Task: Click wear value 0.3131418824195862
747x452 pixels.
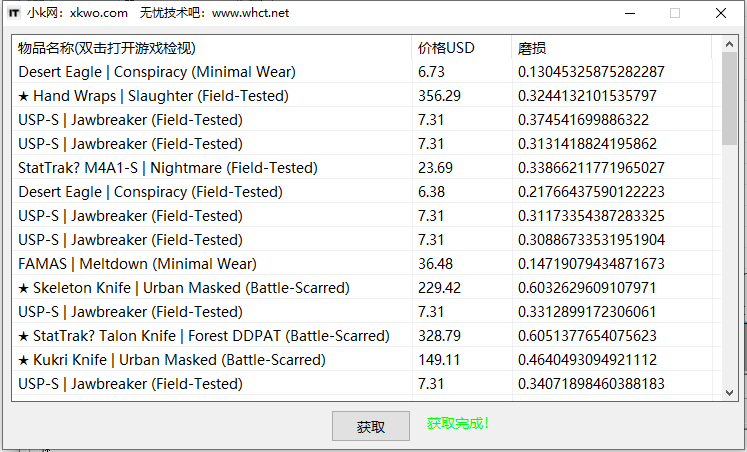Action: pos(587,144)
